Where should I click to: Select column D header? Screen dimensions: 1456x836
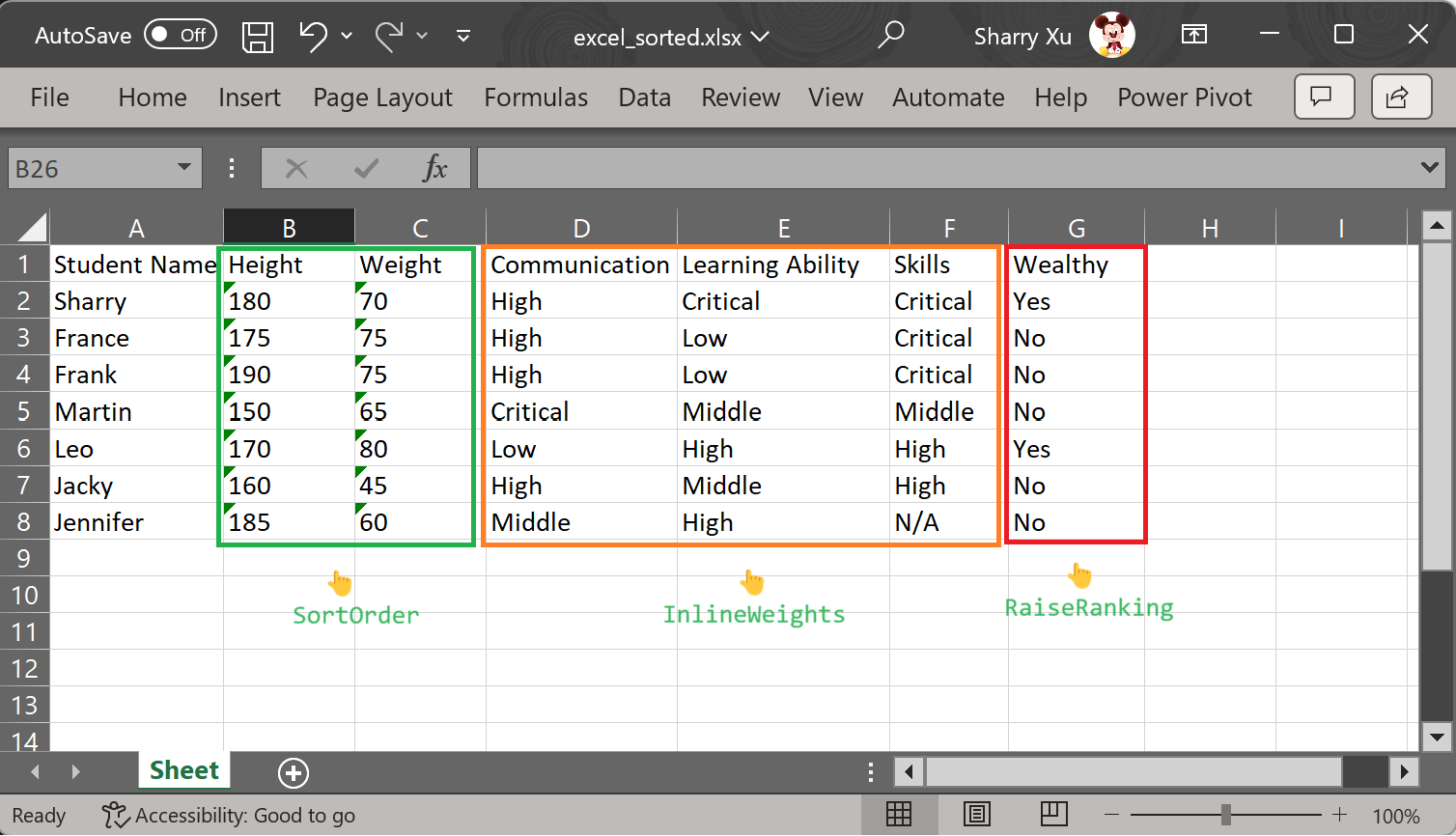581,228
